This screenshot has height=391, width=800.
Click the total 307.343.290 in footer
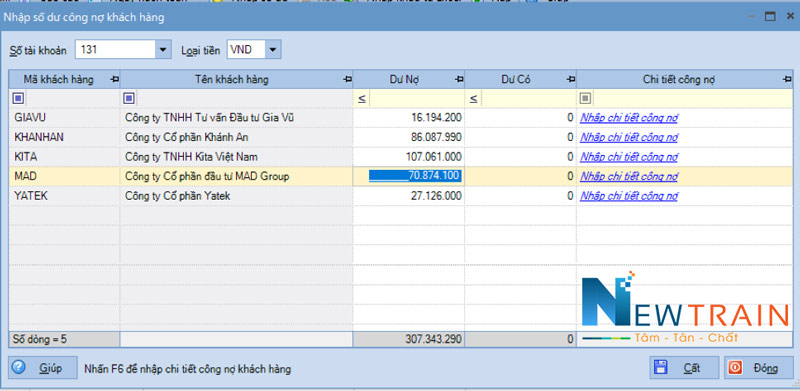pyautogui.click(x=434, y=339)
